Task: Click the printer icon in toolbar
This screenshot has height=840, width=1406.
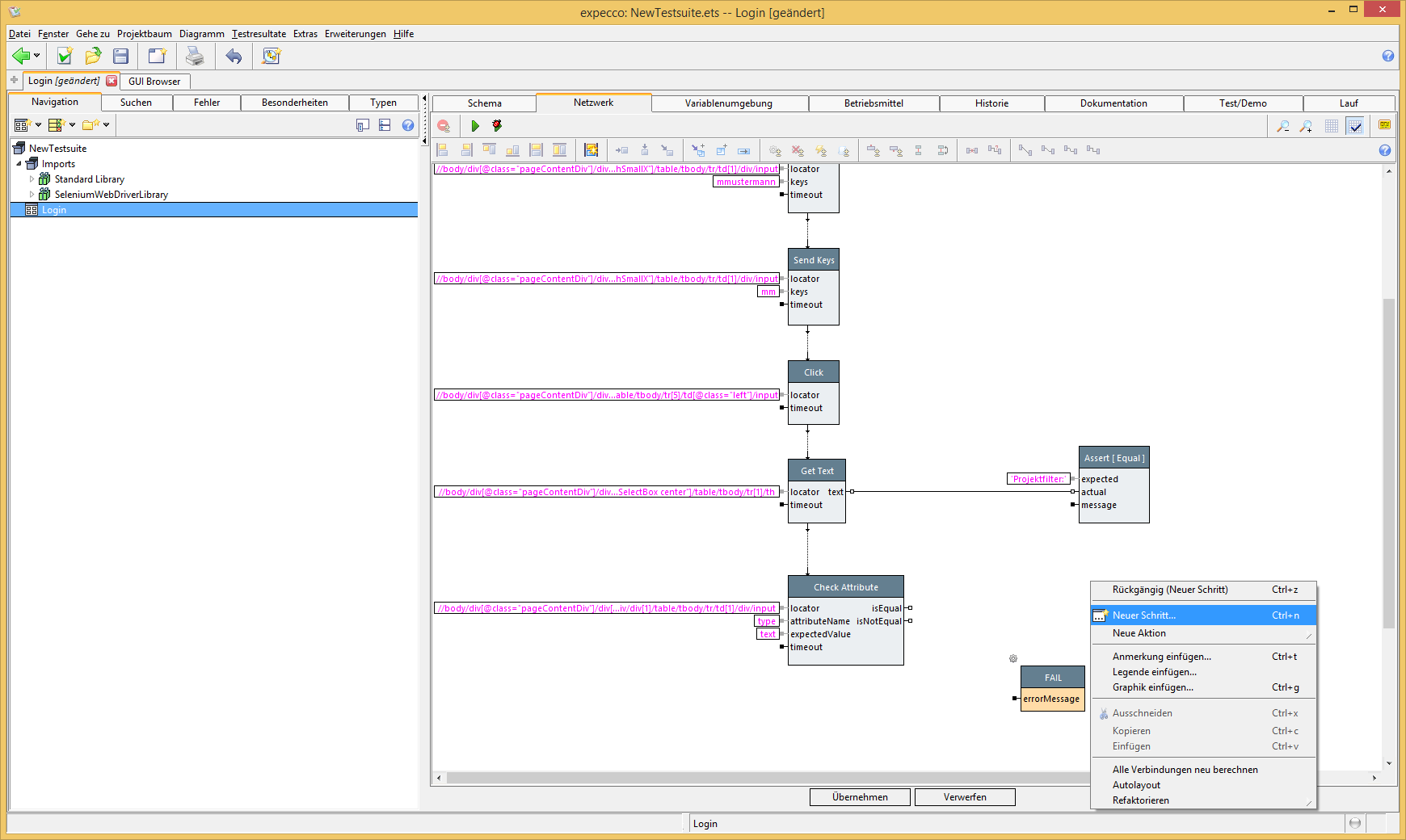Action: [x=195, y=56]
